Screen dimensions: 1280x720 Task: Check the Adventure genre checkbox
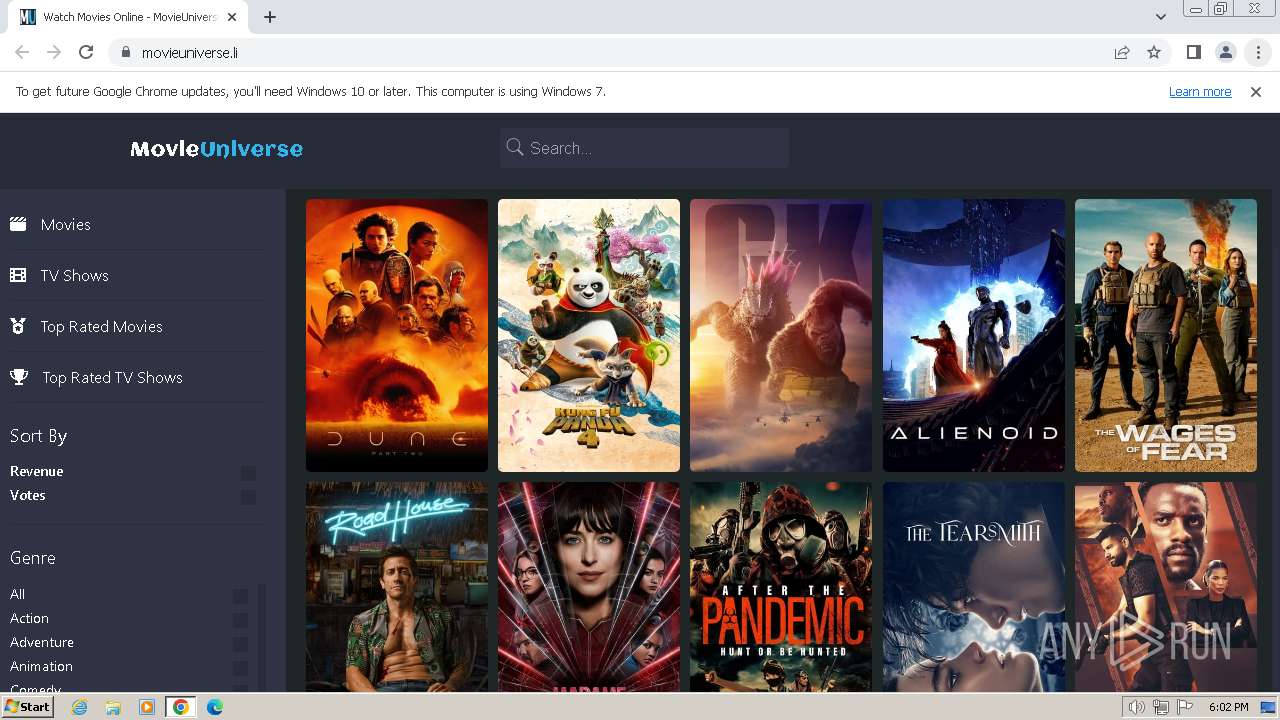point(240,644)
